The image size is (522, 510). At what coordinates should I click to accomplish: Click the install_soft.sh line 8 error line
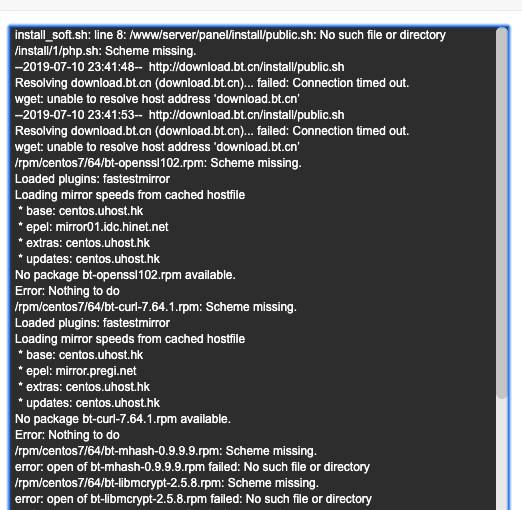click(230, 35)
